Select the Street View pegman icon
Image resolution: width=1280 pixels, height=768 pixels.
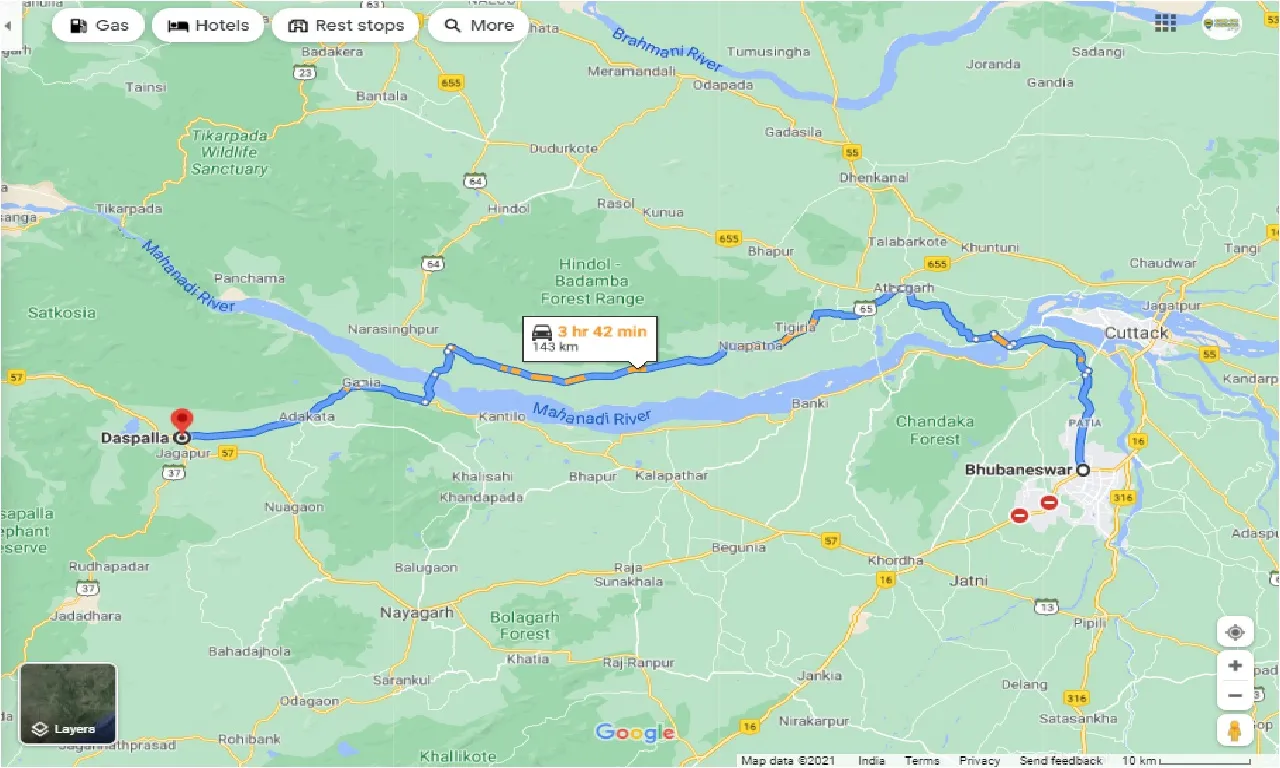click(x=1235, y=730)
